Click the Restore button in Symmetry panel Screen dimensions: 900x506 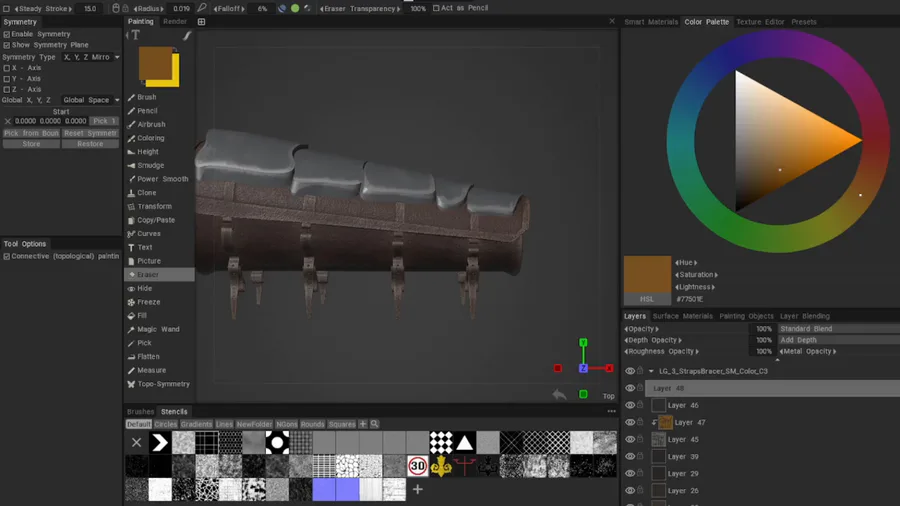pyautogui.click(x=90, y=144)
